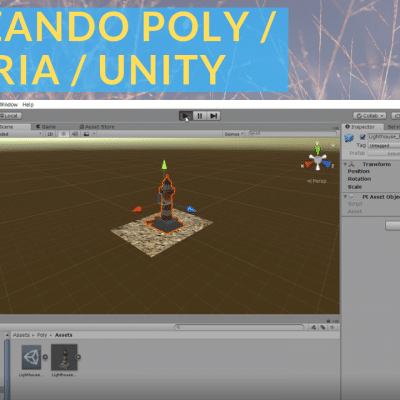Open the Collab dropdown
The width and height of the screenshot is (400, 400).
(369, 116)
